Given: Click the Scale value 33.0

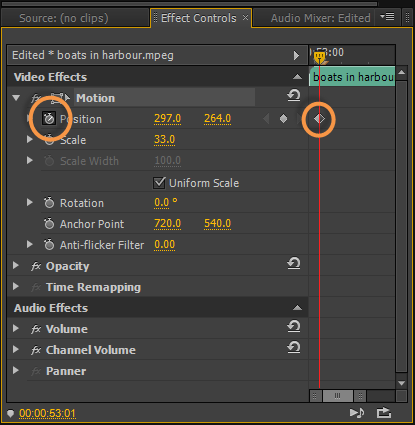Looking at the screenshot, I should (164, 139).
